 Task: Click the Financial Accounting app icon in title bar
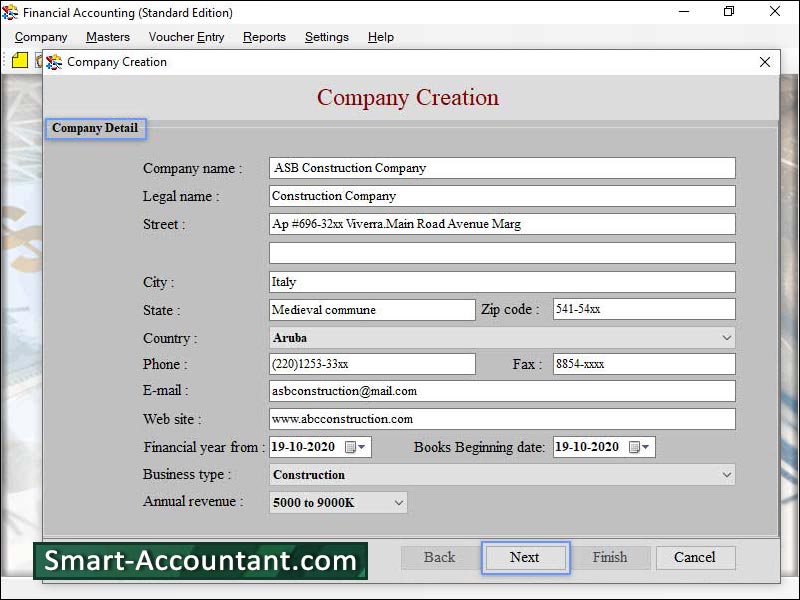(11, 13)
